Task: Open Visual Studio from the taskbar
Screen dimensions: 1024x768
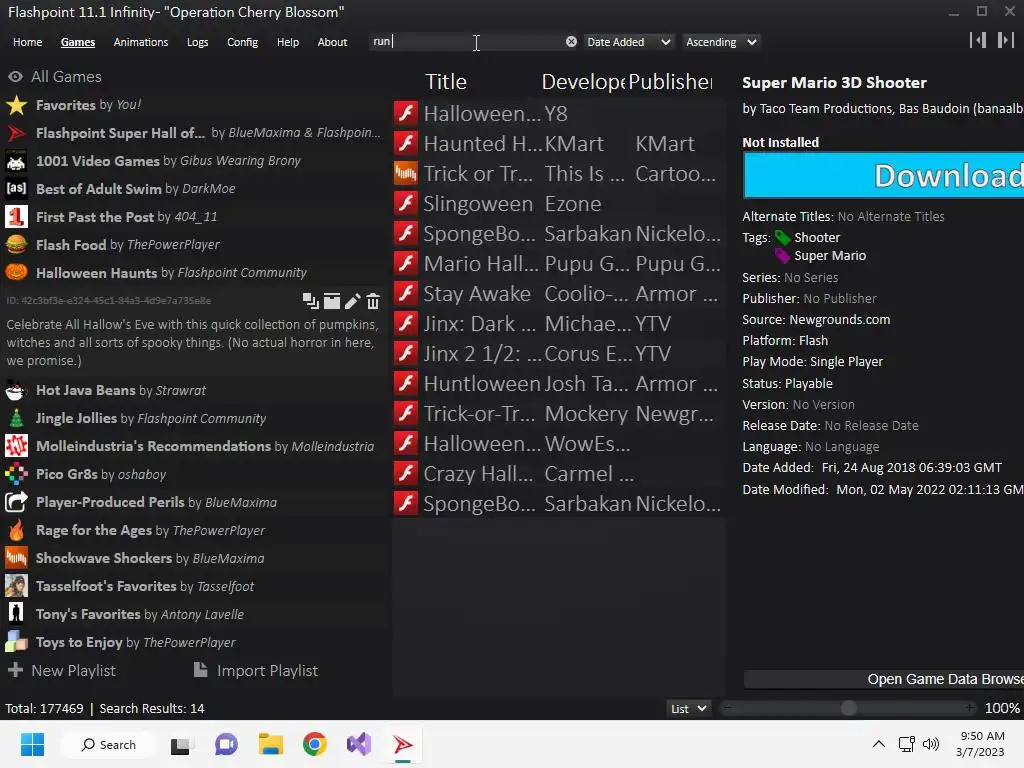Action: [359, 744]
